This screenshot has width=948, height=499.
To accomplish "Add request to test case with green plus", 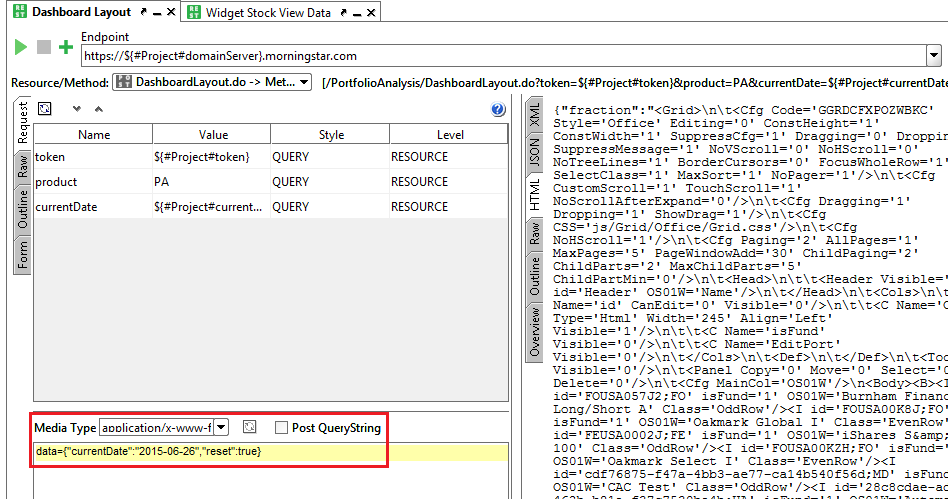I will point(66,47).
